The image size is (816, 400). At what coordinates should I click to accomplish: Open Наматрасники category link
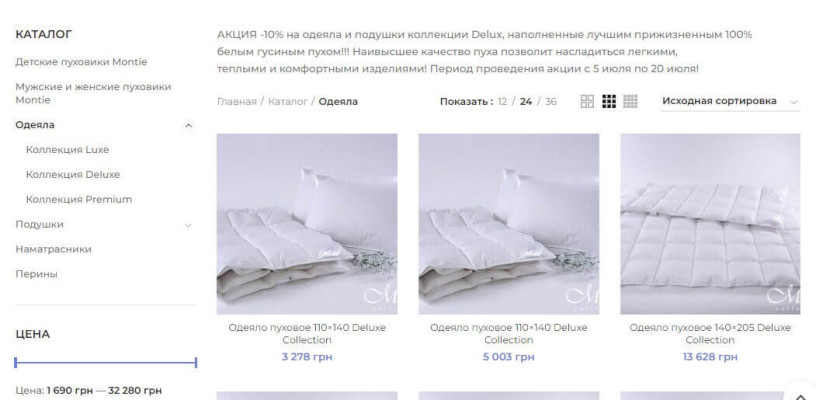pyautogui.click(x=54, y=250)
